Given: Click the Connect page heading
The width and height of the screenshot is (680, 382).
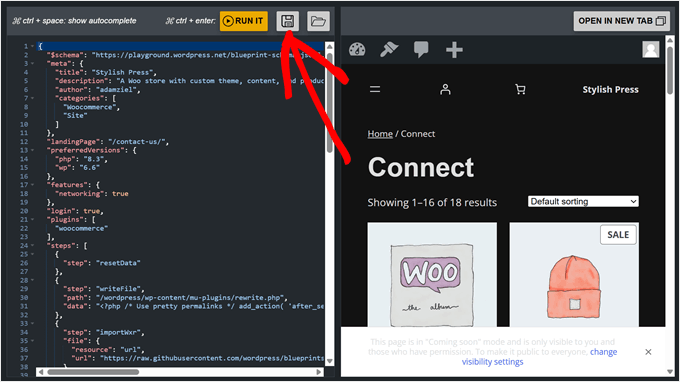Looking at the screenshot, I should tap(421, 167).
